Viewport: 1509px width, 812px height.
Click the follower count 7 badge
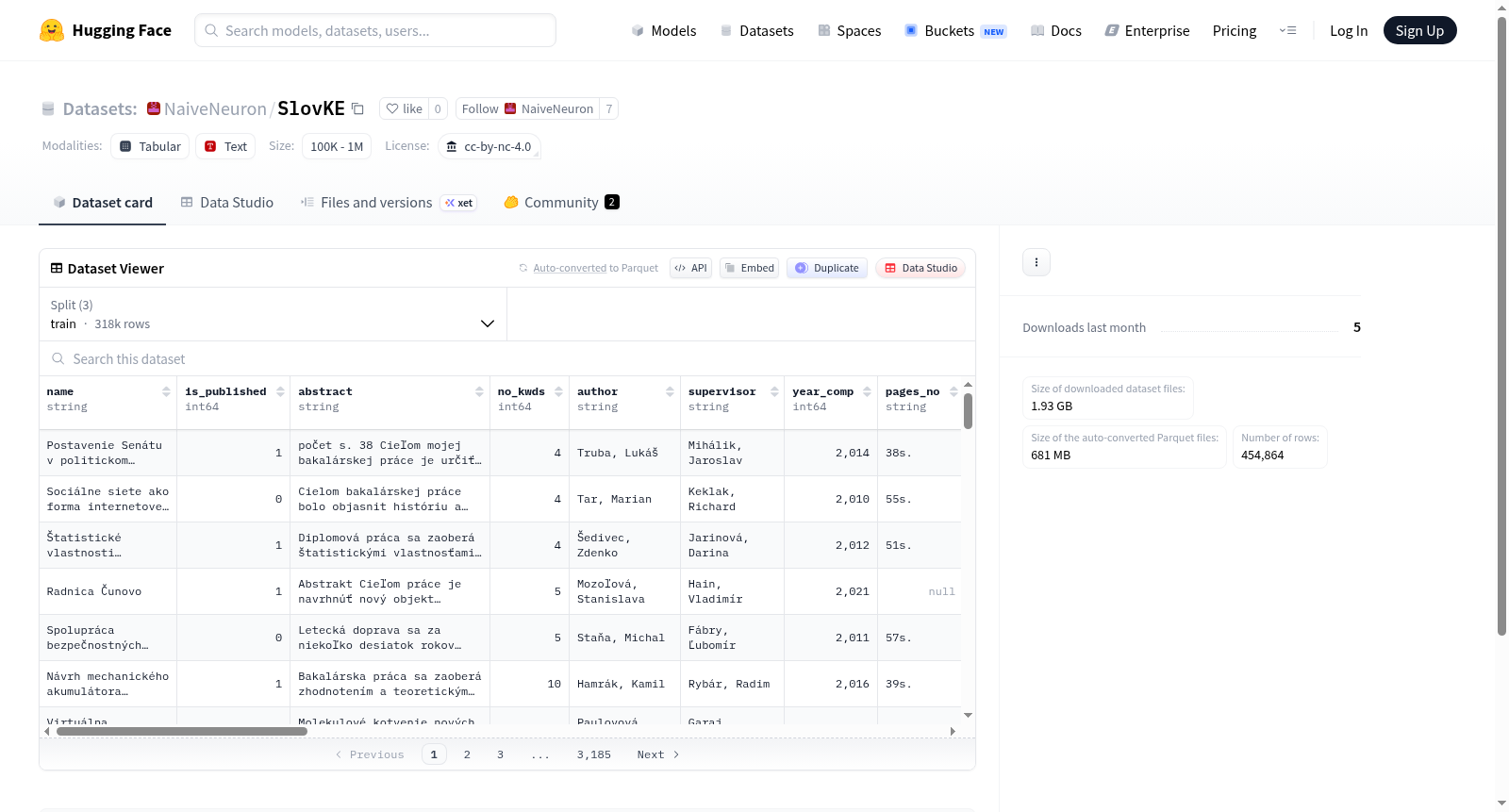click(x=609, y=108)
